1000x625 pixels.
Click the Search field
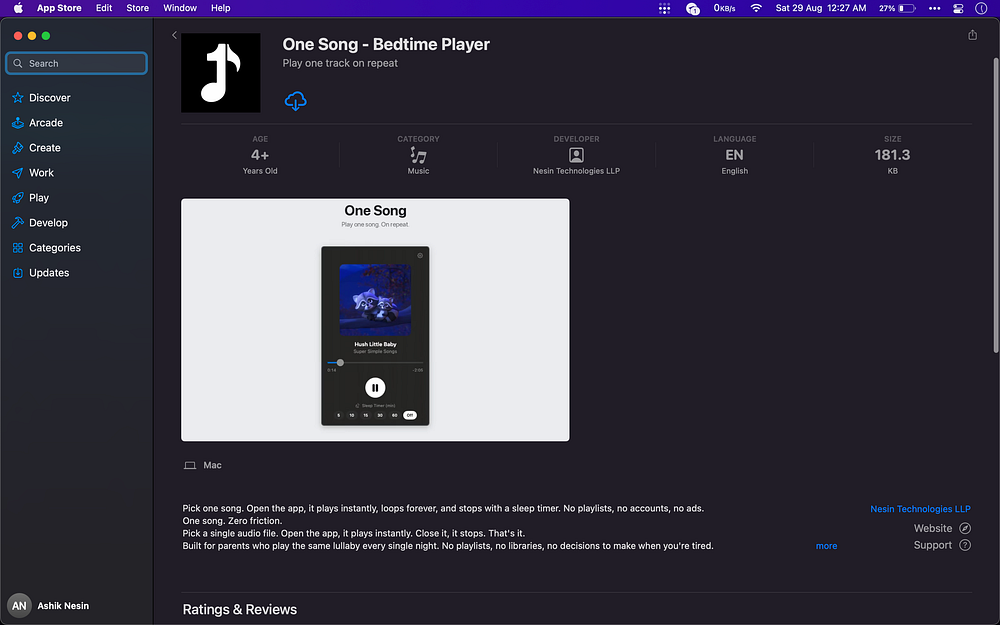(77, 63)
